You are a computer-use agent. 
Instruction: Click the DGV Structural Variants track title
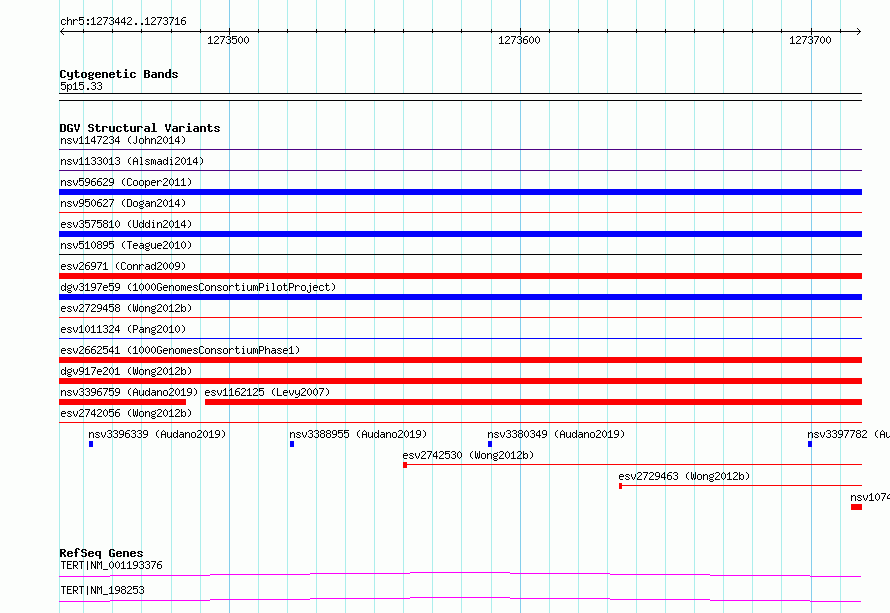coord(140,128)
